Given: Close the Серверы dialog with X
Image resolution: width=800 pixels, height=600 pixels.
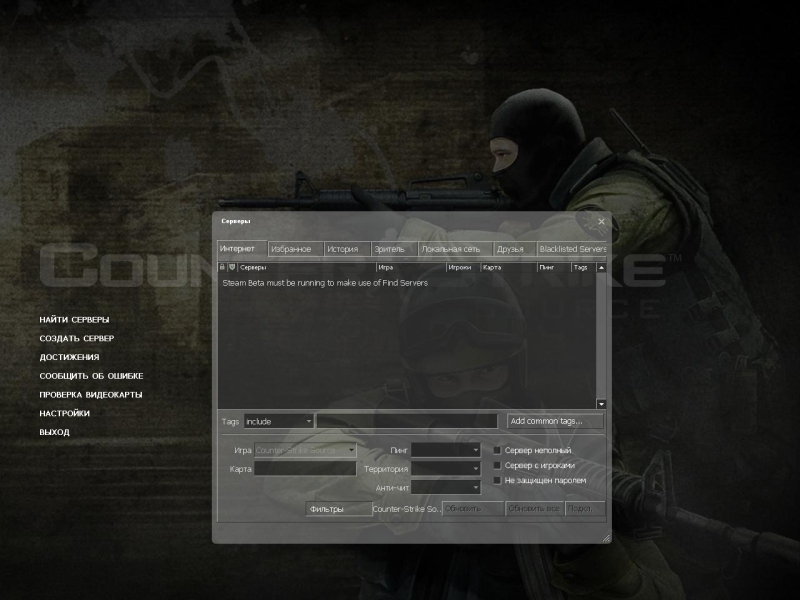Looking at the screenshot, I should [601, 221].
